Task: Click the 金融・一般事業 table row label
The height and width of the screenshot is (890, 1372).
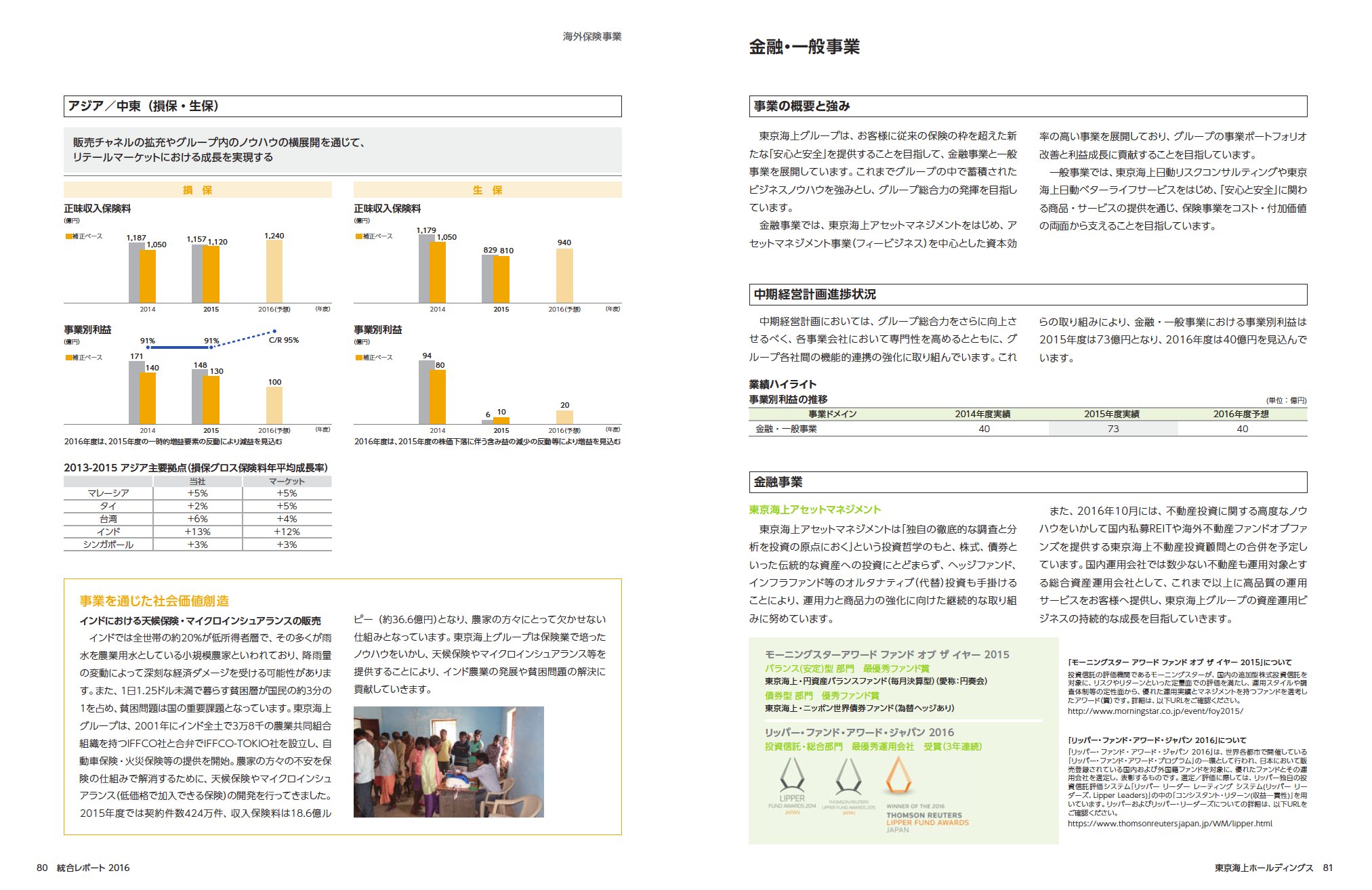Action: click(786, 429)
